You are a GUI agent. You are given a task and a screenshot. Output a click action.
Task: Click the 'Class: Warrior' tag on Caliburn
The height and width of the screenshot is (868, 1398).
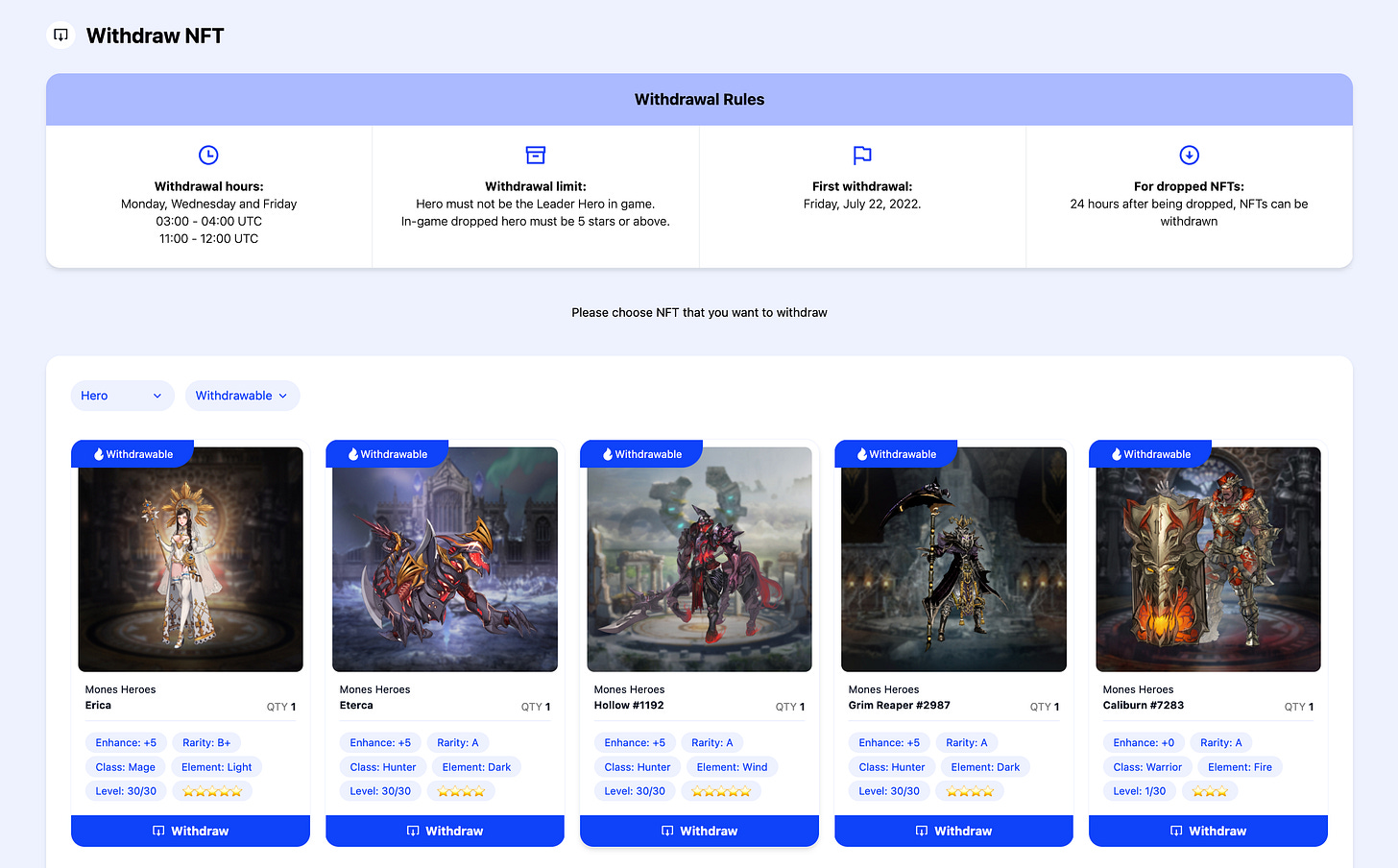[x=1147, y=767]
